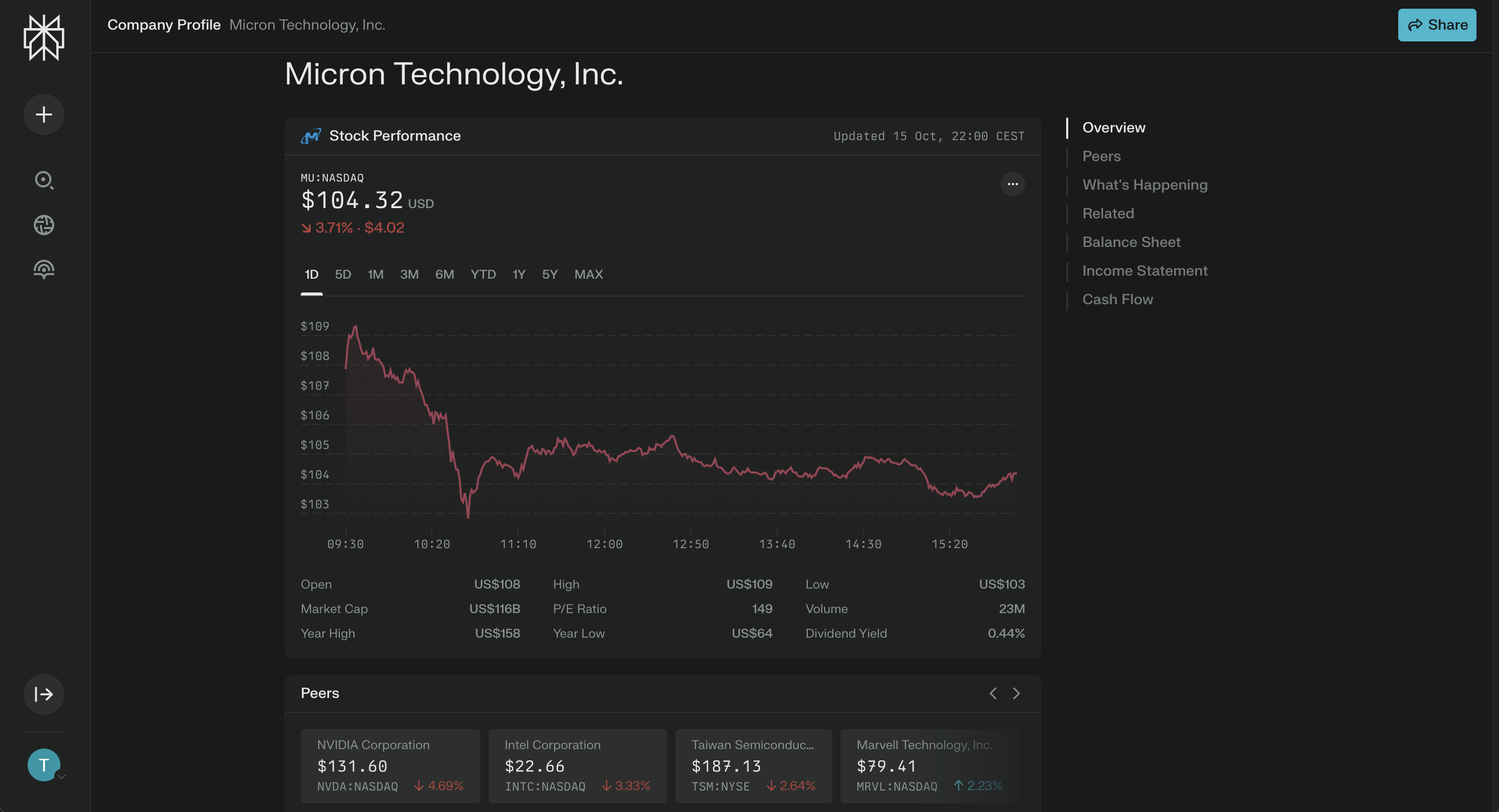Open Taiwan Semiconductor peer card
Screen dimensions: 1499x812
753,765
